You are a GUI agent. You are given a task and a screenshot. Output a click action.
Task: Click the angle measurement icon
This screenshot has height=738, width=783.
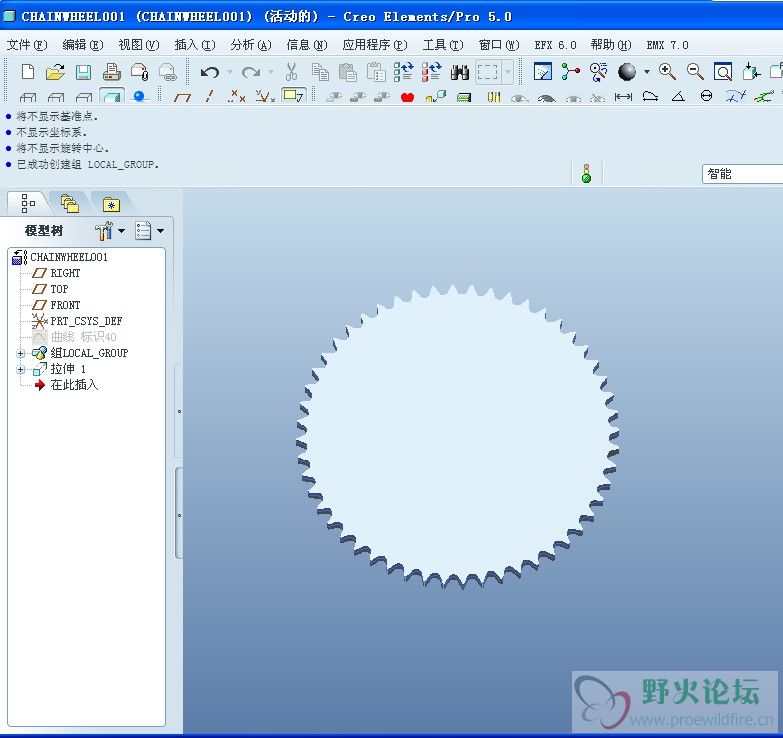pos(678,96)
